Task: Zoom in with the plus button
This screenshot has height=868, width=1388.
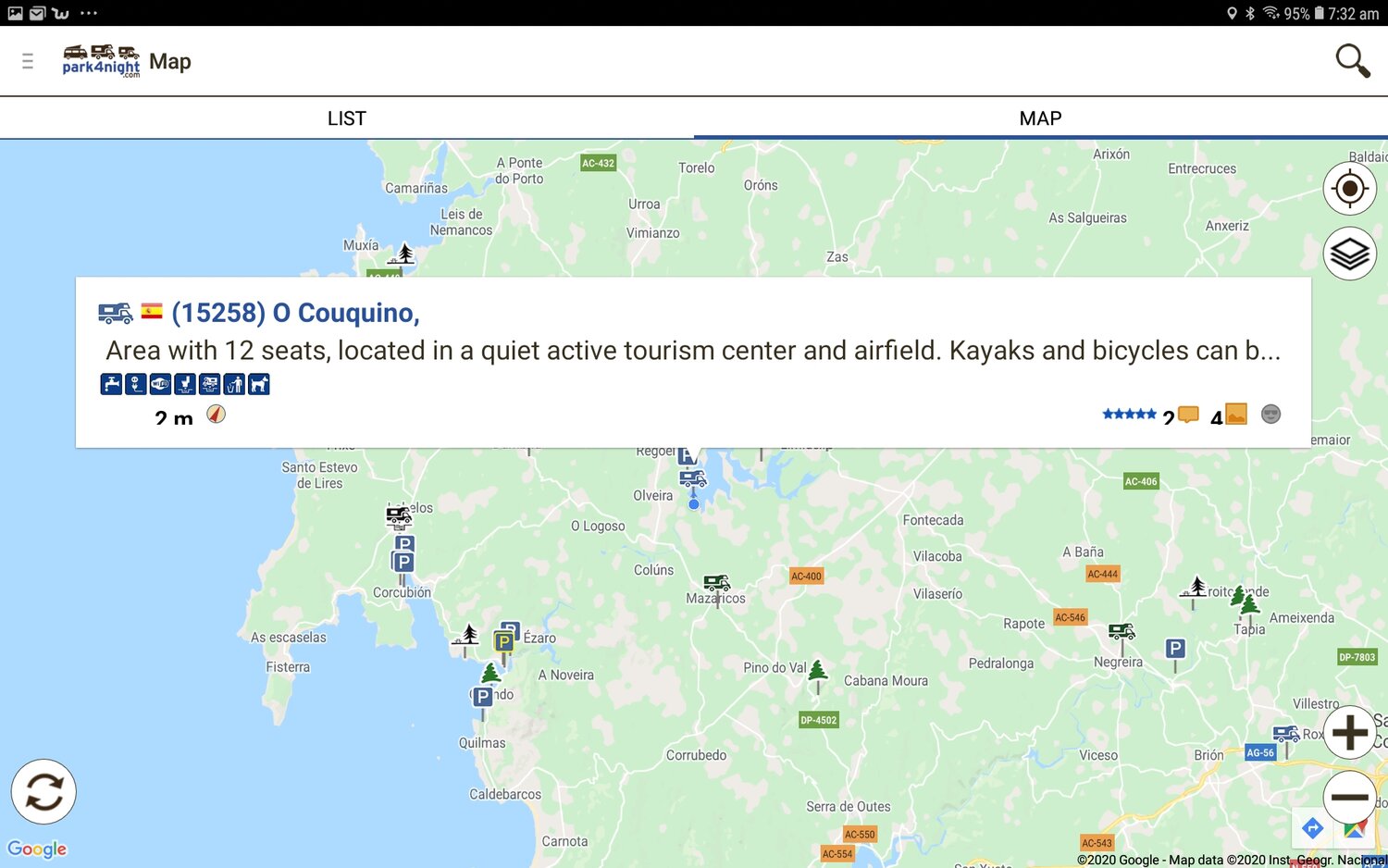Action: click(1350, 733)
